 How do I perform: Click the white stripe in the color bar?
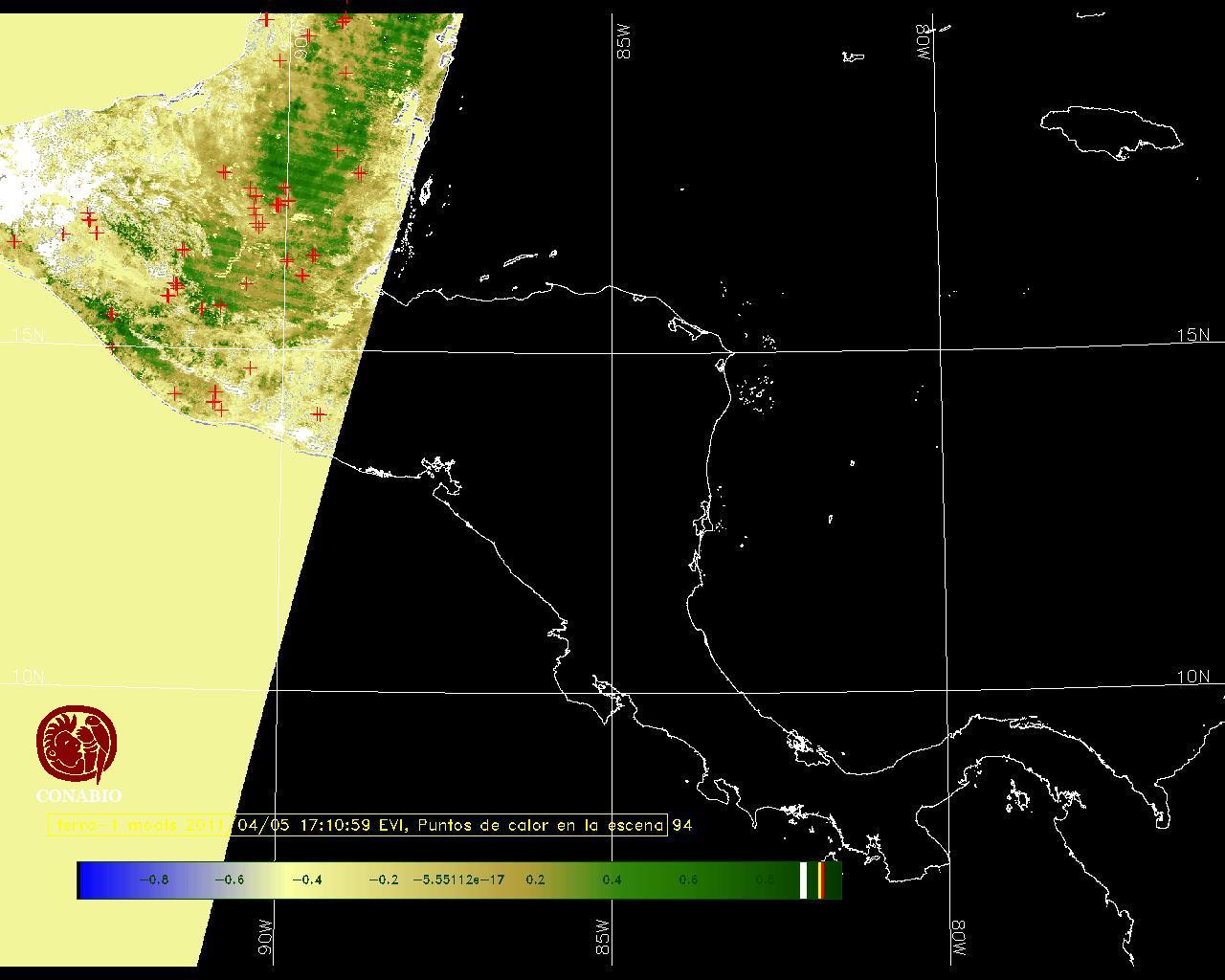[x=803, y=880]
